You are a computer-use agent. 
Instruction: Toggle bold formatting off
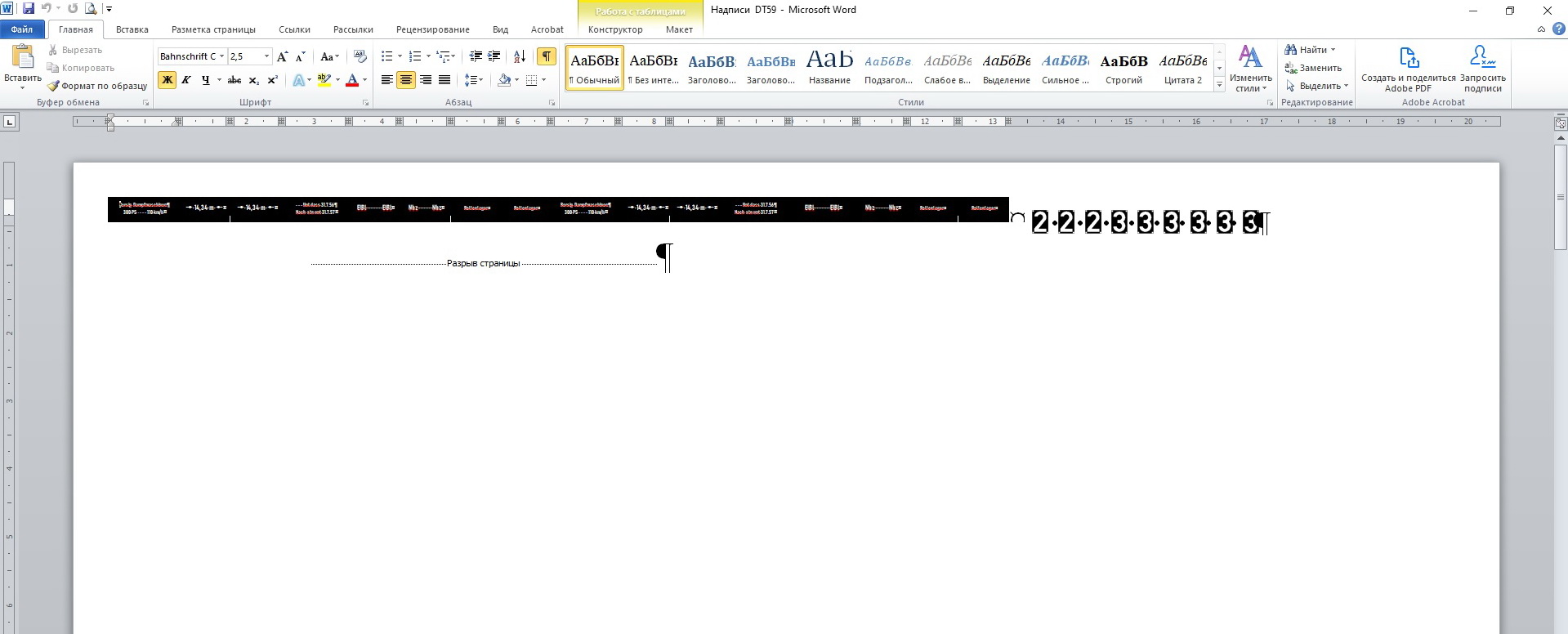click(167, 80)
